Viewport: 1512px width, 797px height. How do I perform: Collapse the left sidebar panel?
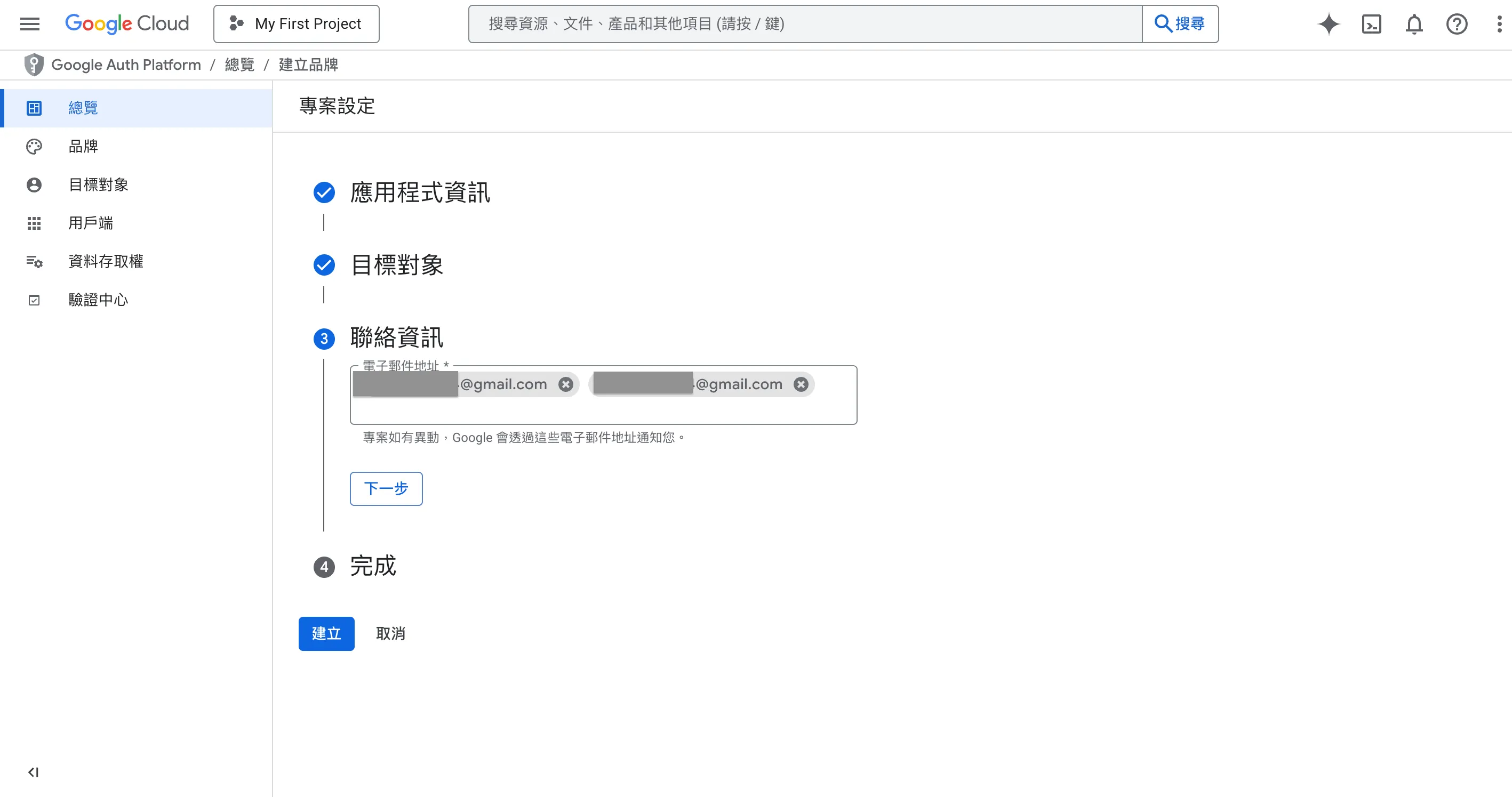pos(34,772)
